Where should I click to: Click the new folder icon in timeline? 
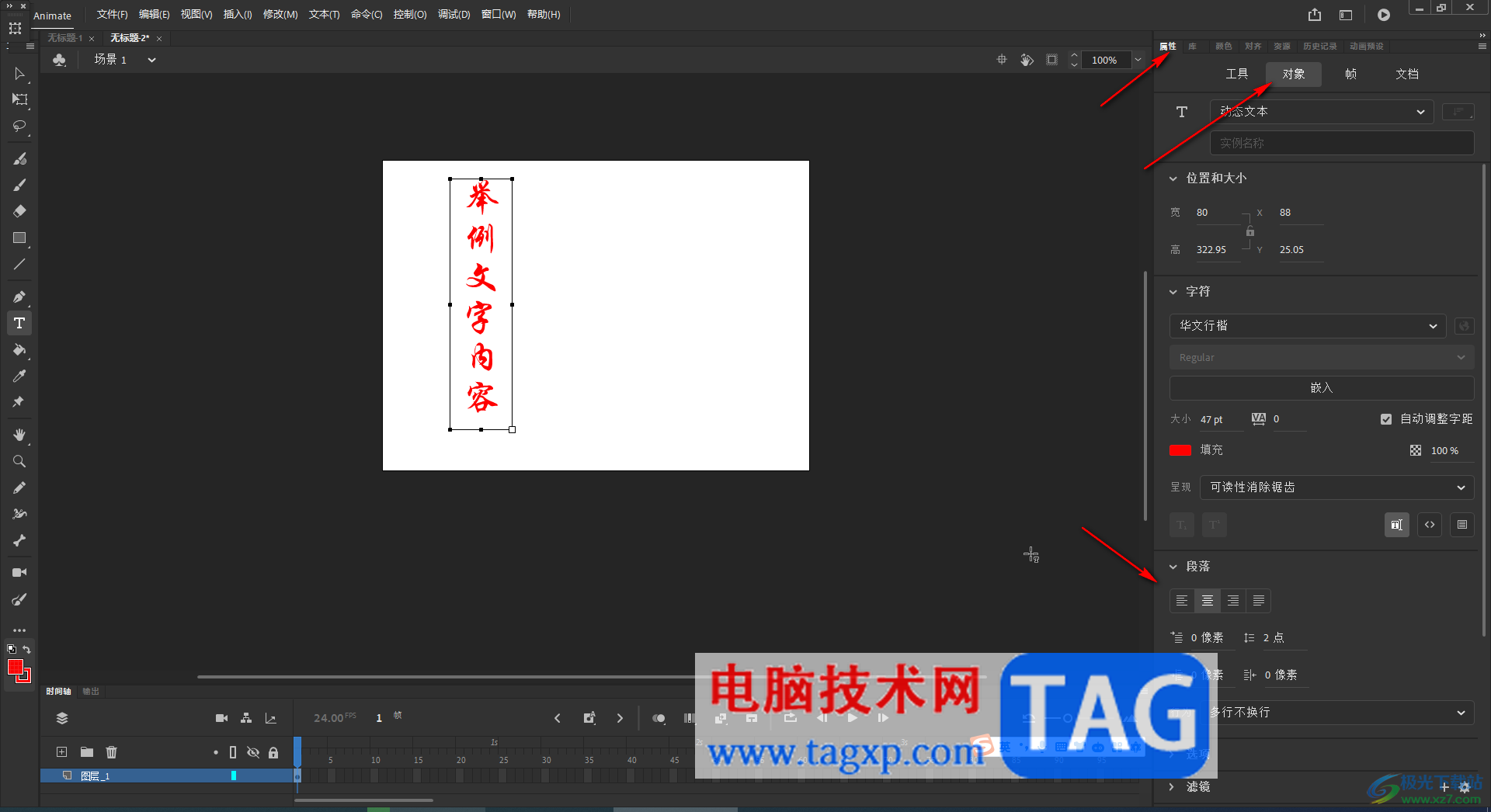pyautogui.click(x=87, y=751)
